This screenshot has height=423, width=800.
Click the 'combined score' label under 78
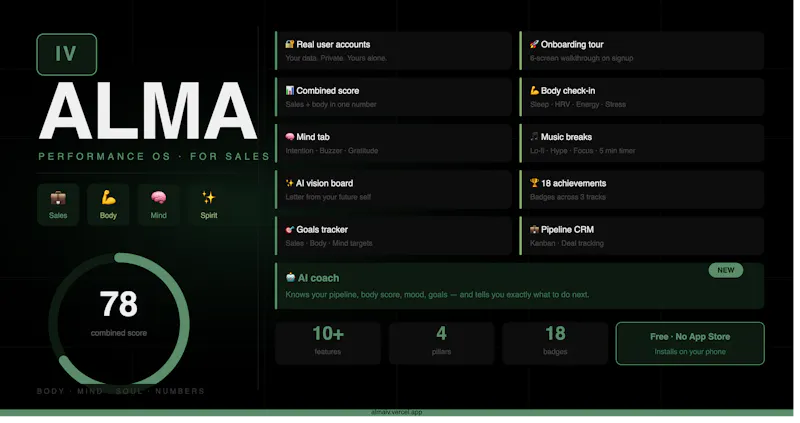tap(119, 333)
